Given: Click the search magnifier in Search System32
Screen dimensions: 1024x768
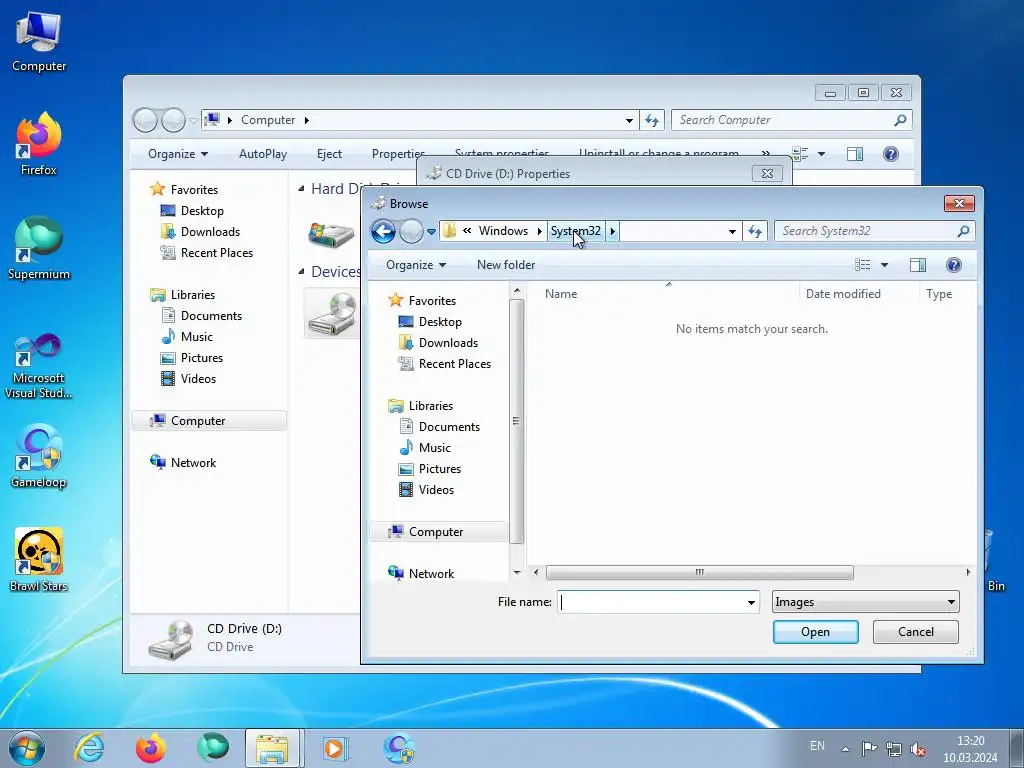Looking at the screenshot, I should (963, 231).
